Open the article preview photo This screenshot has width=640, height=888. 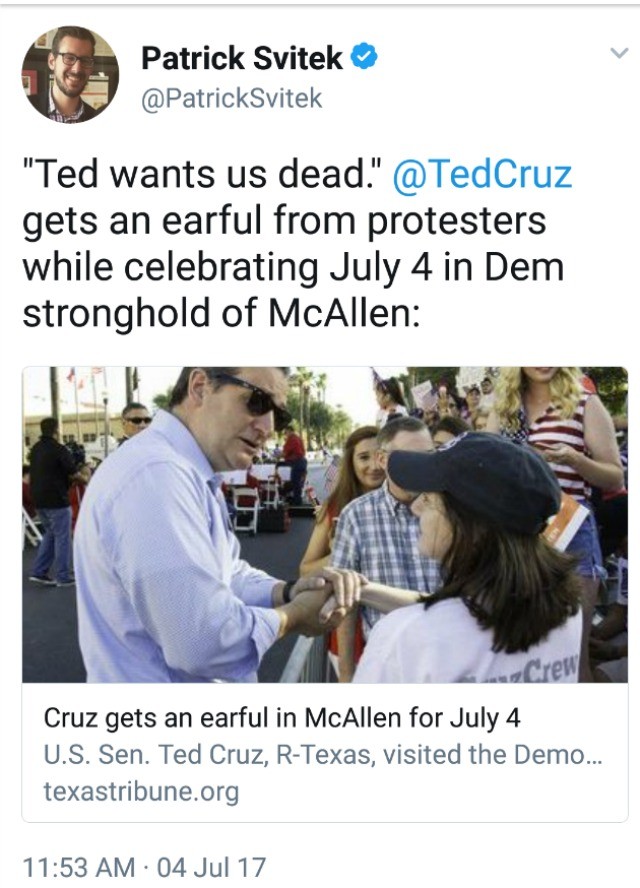click(x=325, y=524)
